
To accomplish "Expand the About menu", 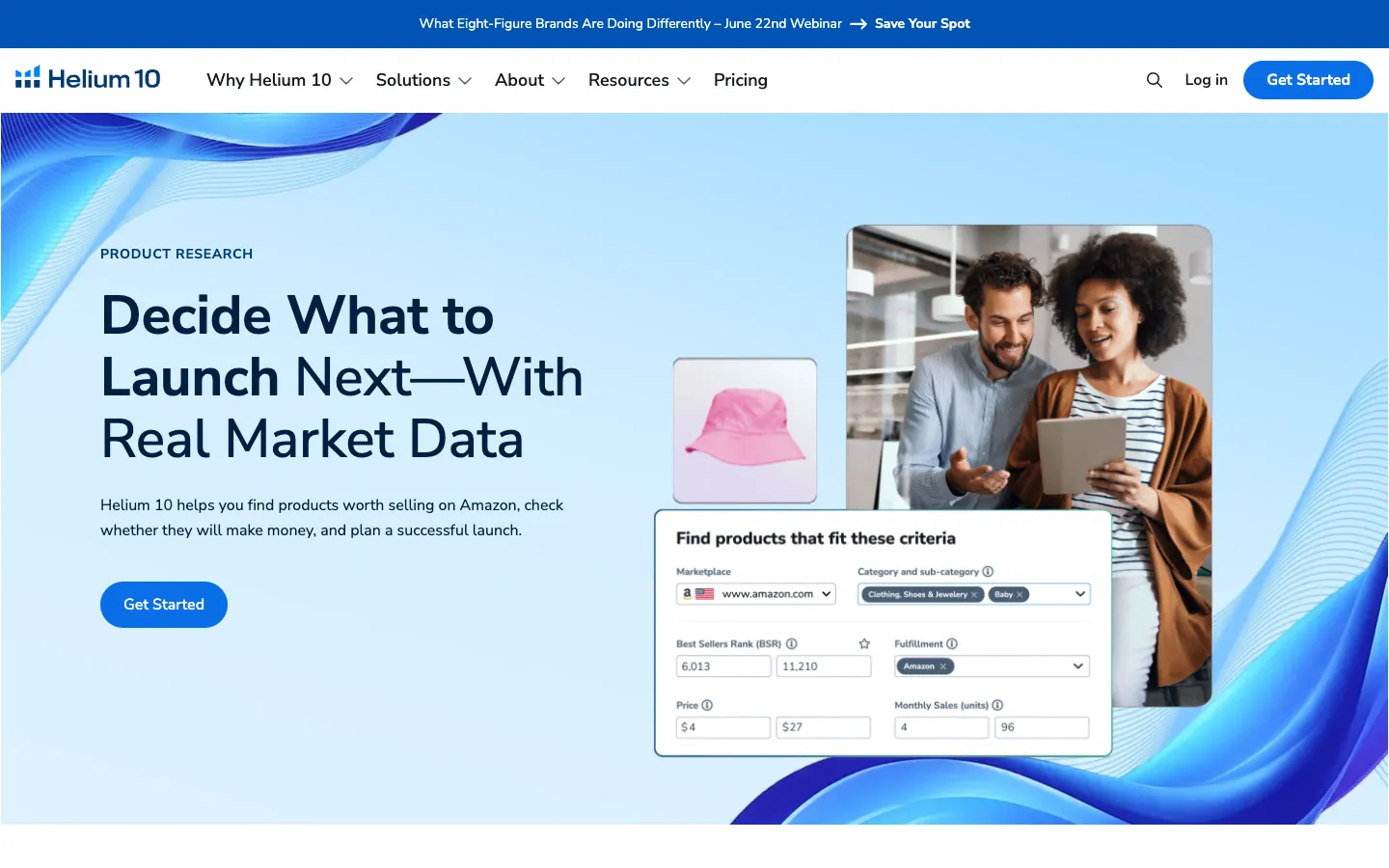I will point(530,80).
